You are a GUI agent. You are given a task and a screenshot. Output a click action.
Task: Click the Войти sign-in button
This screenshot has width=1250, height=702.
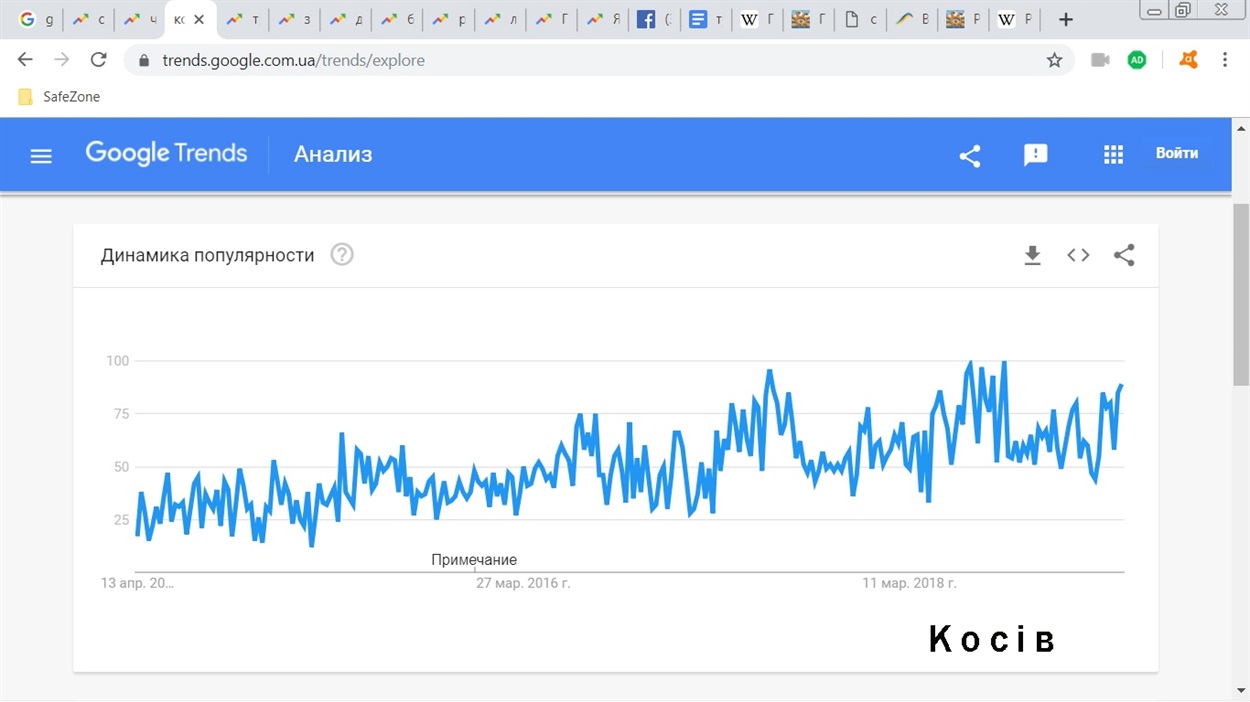(1177, 154)
